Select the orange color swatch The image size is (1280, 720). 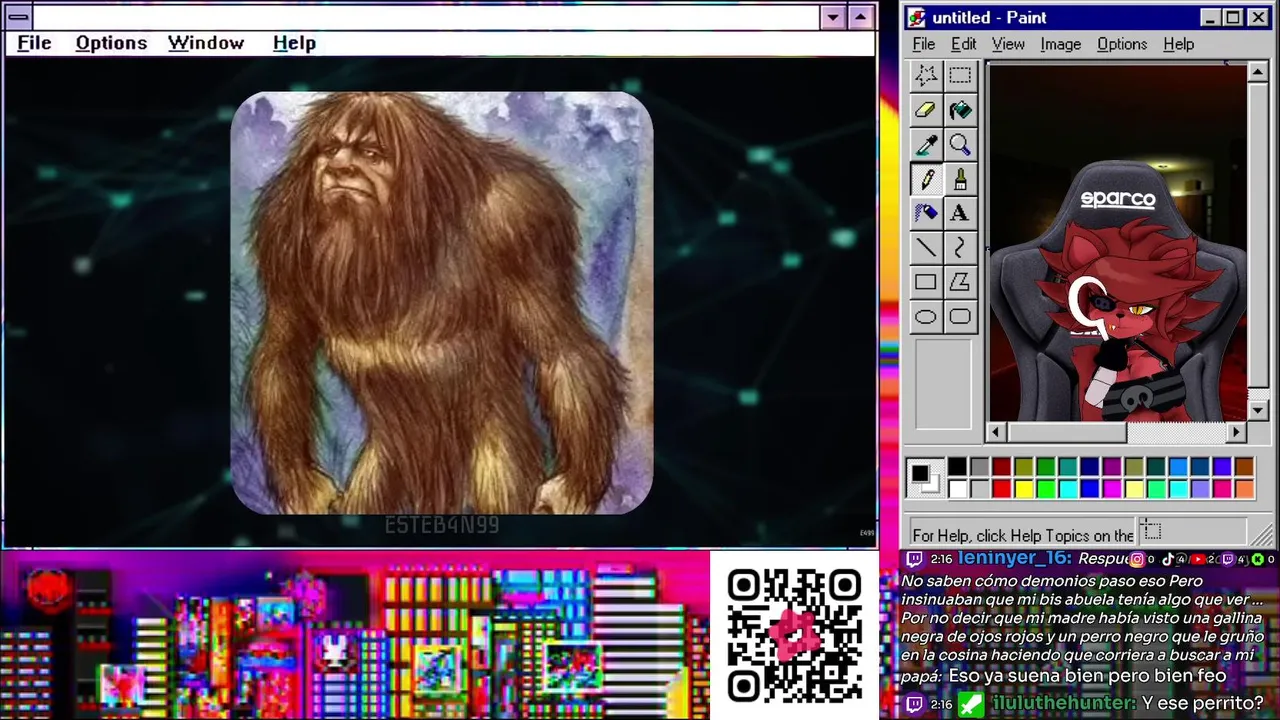click(1243, 489)
